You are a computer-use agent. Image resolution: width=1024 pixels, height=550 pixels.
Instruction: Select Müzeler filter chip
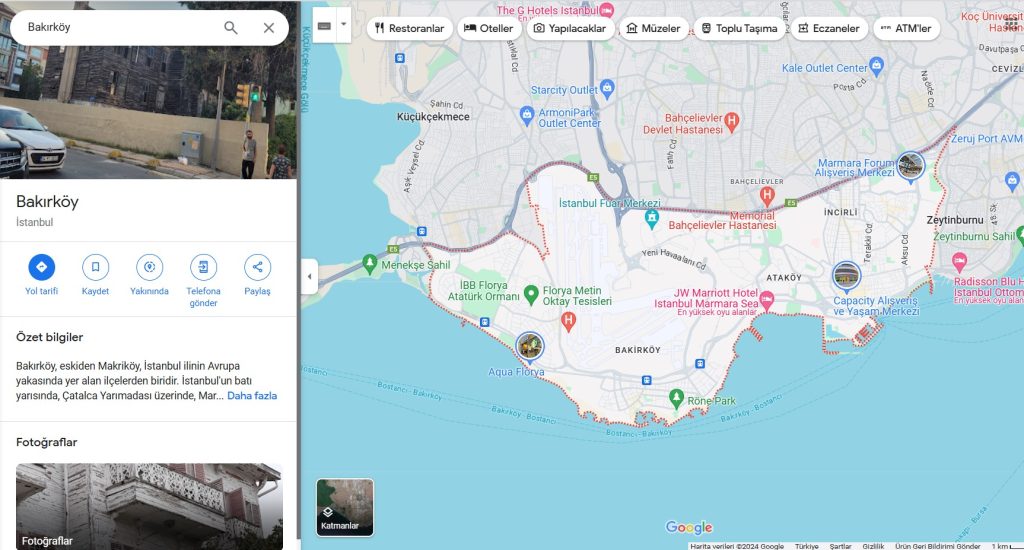coord(653,28)
